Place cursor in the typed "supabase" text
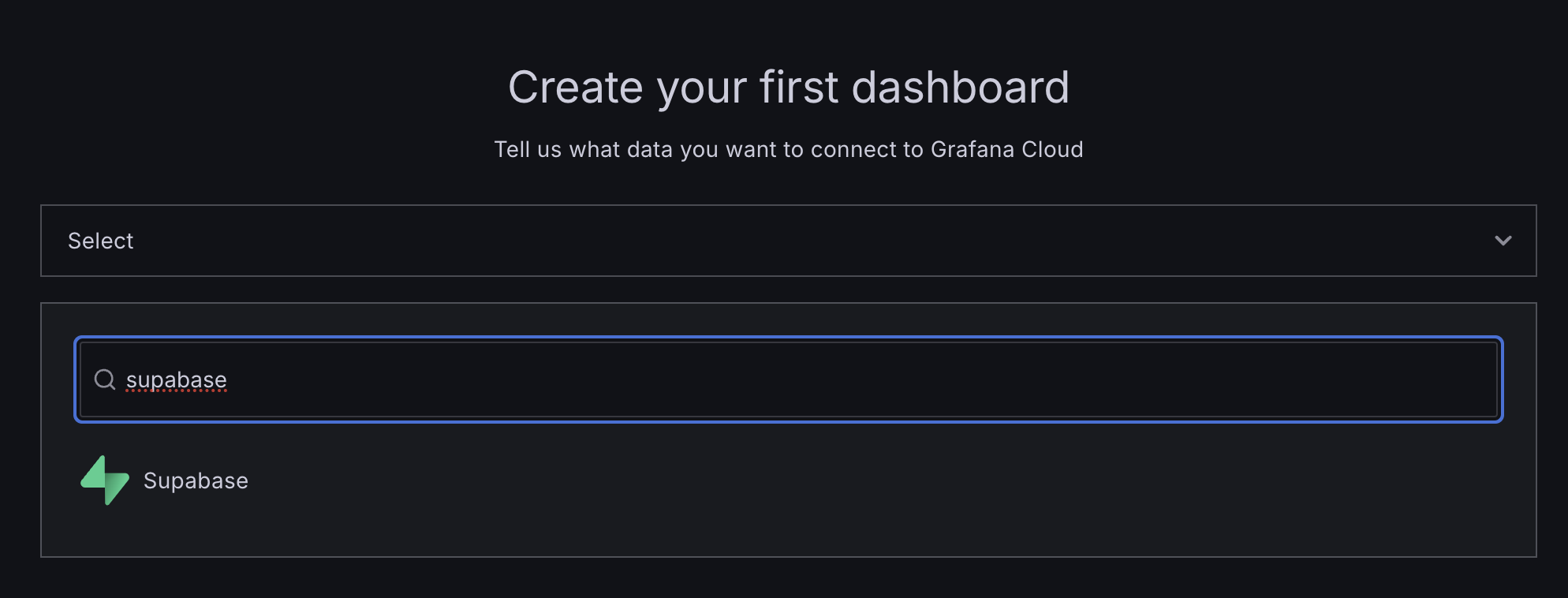 177,379
